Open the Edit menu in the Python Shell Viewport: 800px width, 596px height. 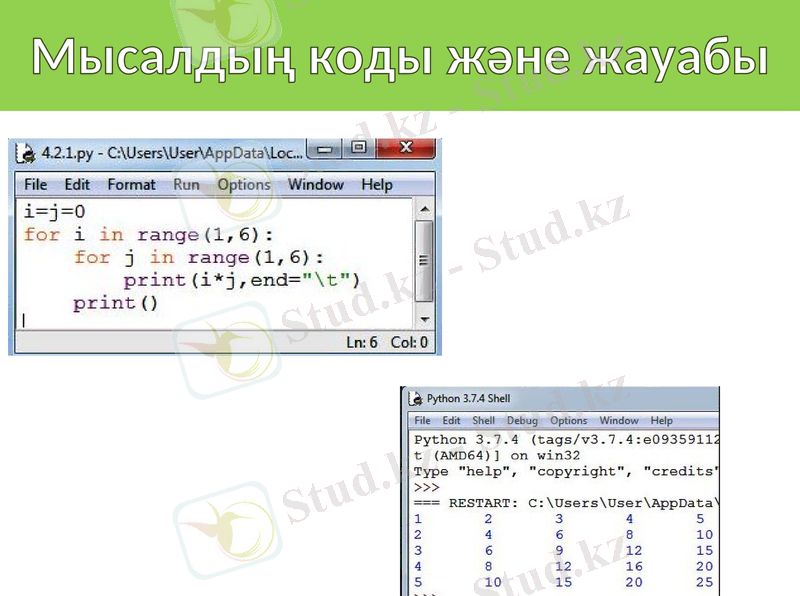451,420
